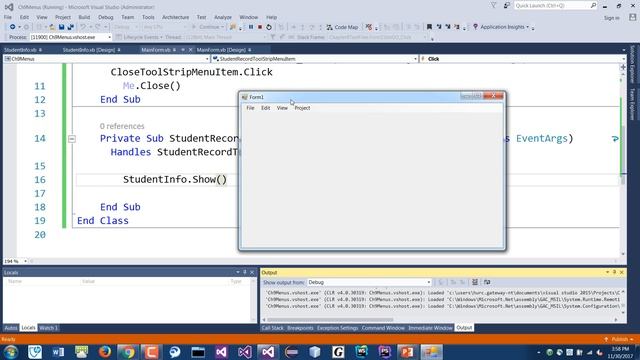This screenshot has height=360, width=640.
Task: Switch to the Autos tab
Action: 11,328
